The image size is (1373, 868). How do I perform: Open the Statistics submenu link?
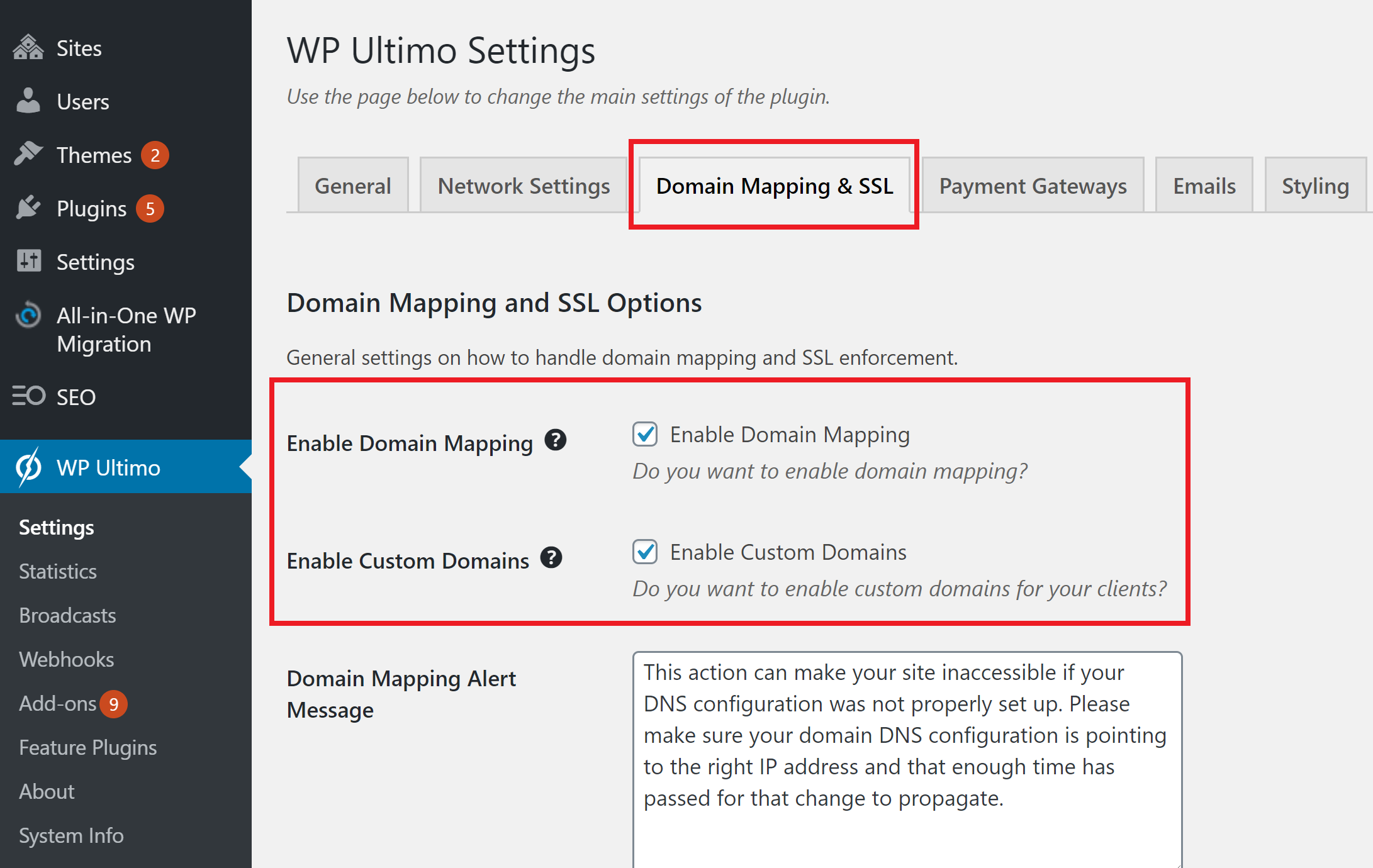pyautogui.click(x=57, y=571)
